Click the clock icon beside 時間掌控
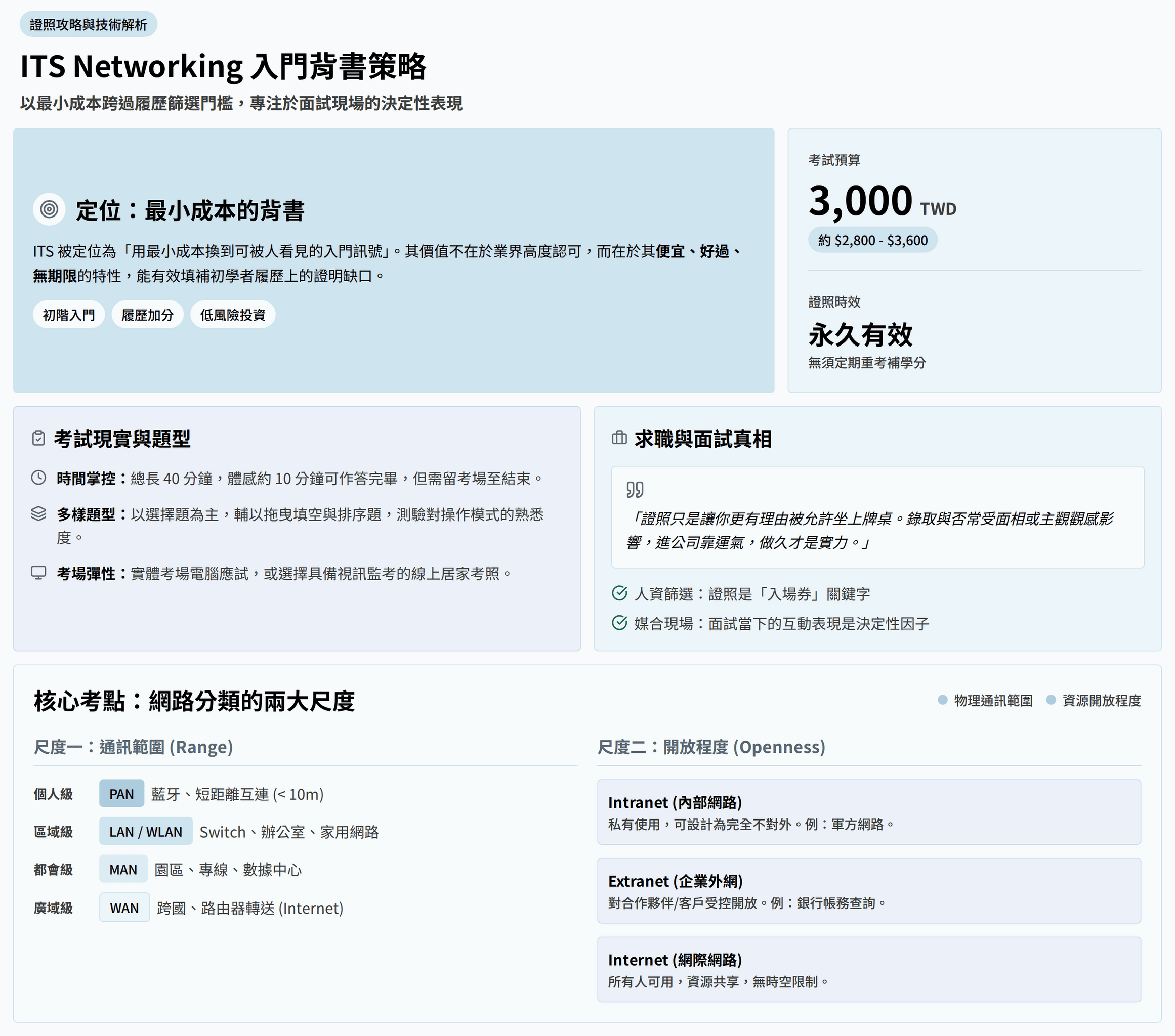The image size is (1175, 1036). (38, 478)
